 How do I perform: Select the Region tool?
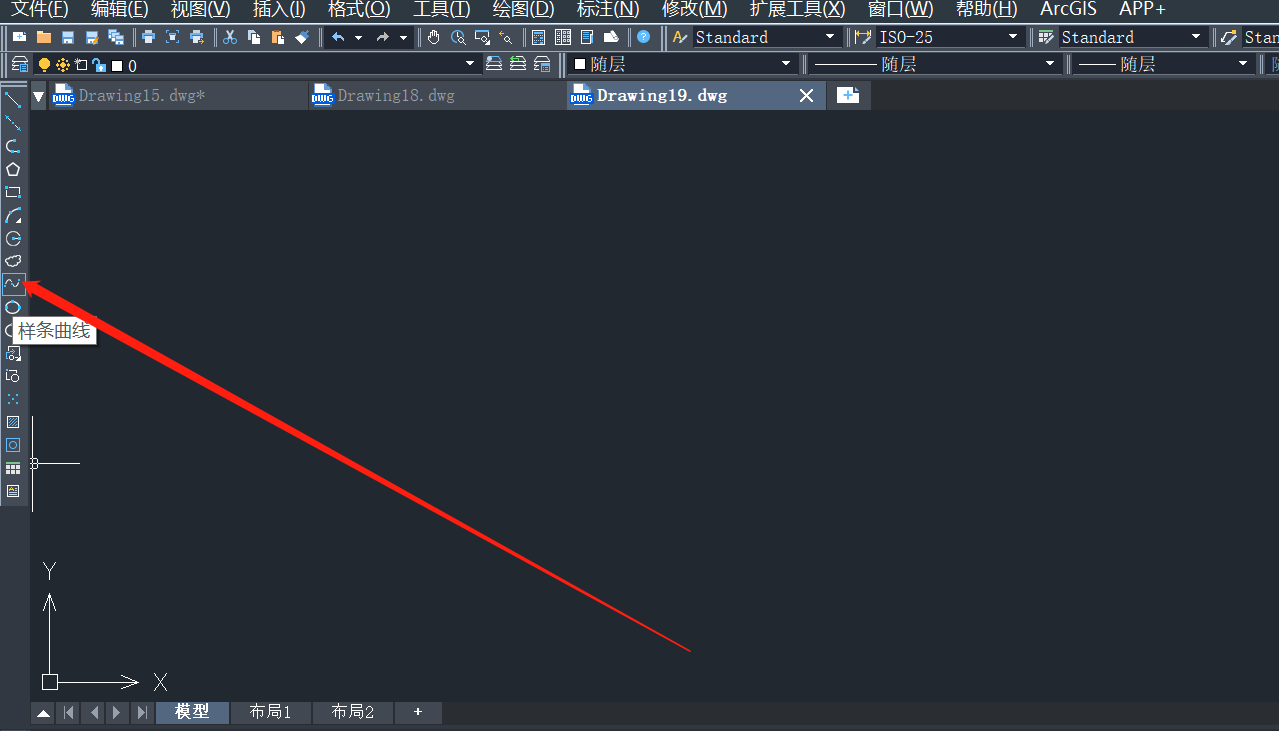(x=13, y=445)
